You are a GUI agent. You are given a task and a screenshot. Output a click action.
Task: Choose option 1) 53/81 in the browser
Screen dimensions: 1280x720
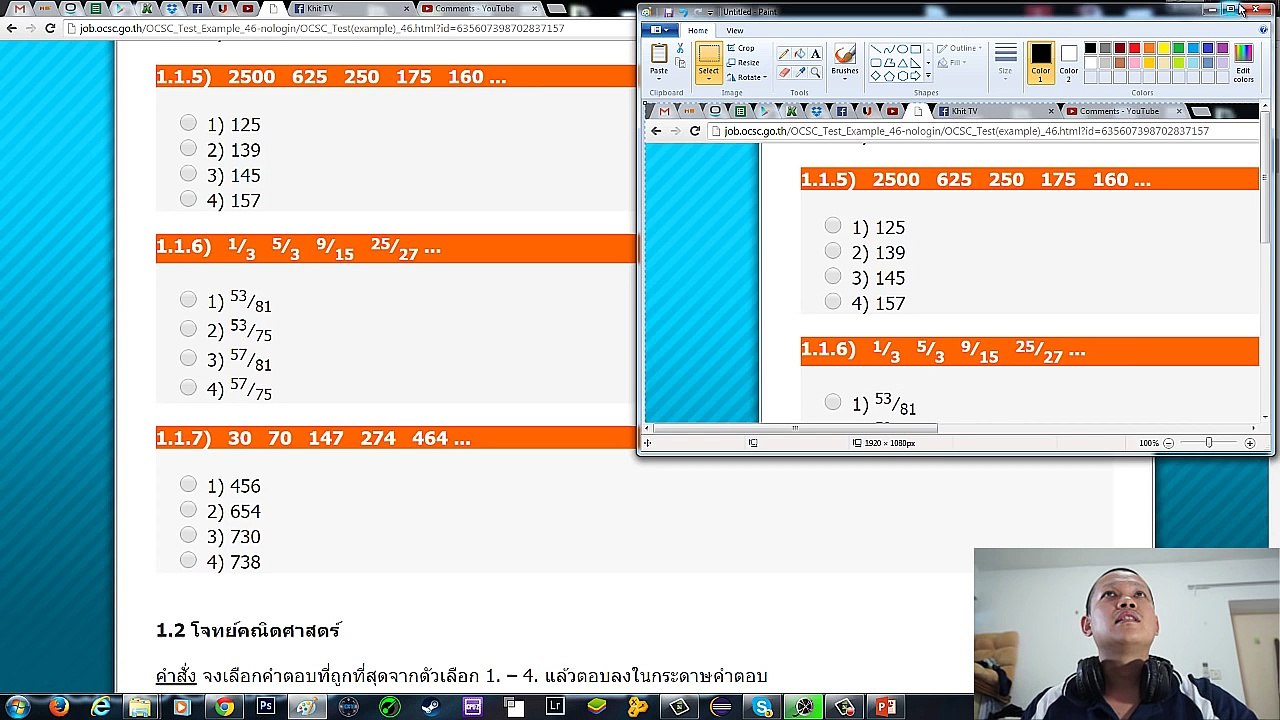pyautogui.click(x=188, y=299)
